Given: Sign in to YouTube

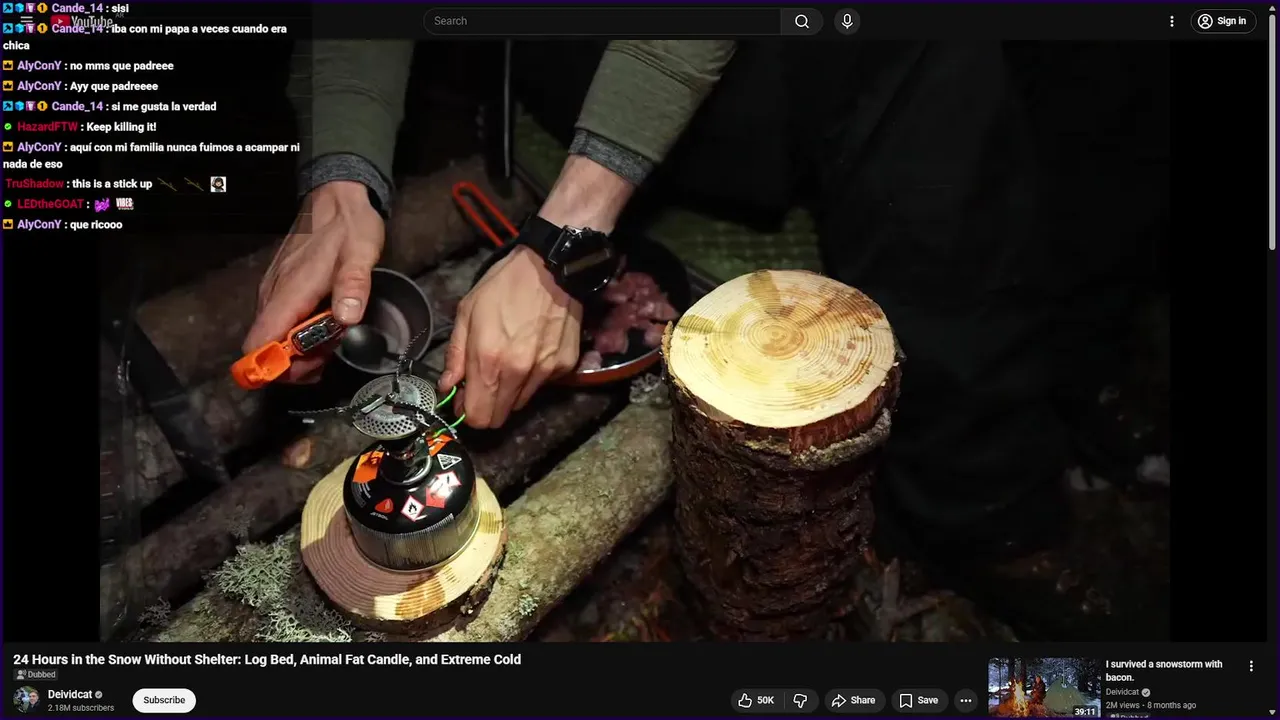Looking at the screenshot, I should click(x=1223, y=21).
